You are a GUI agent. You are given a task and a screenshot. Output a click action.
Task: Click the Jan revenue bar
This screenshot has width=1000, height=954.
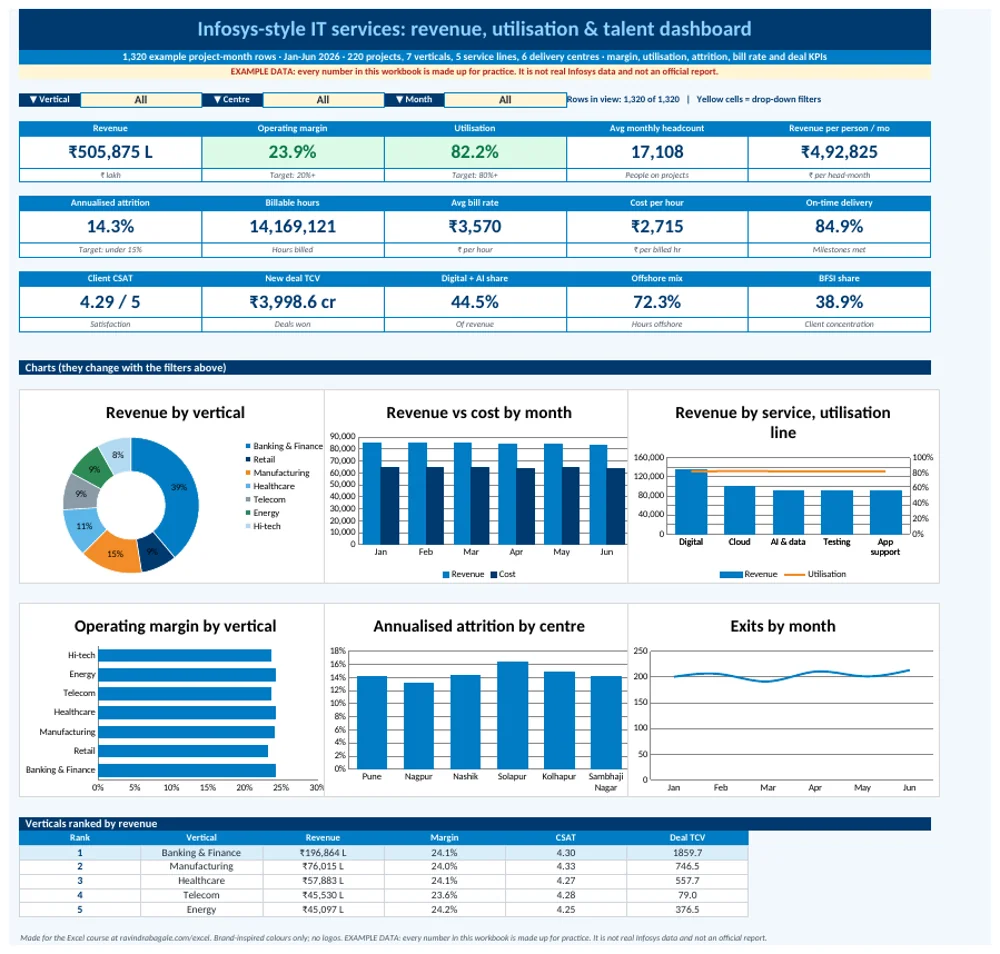[x=372, y=493]
